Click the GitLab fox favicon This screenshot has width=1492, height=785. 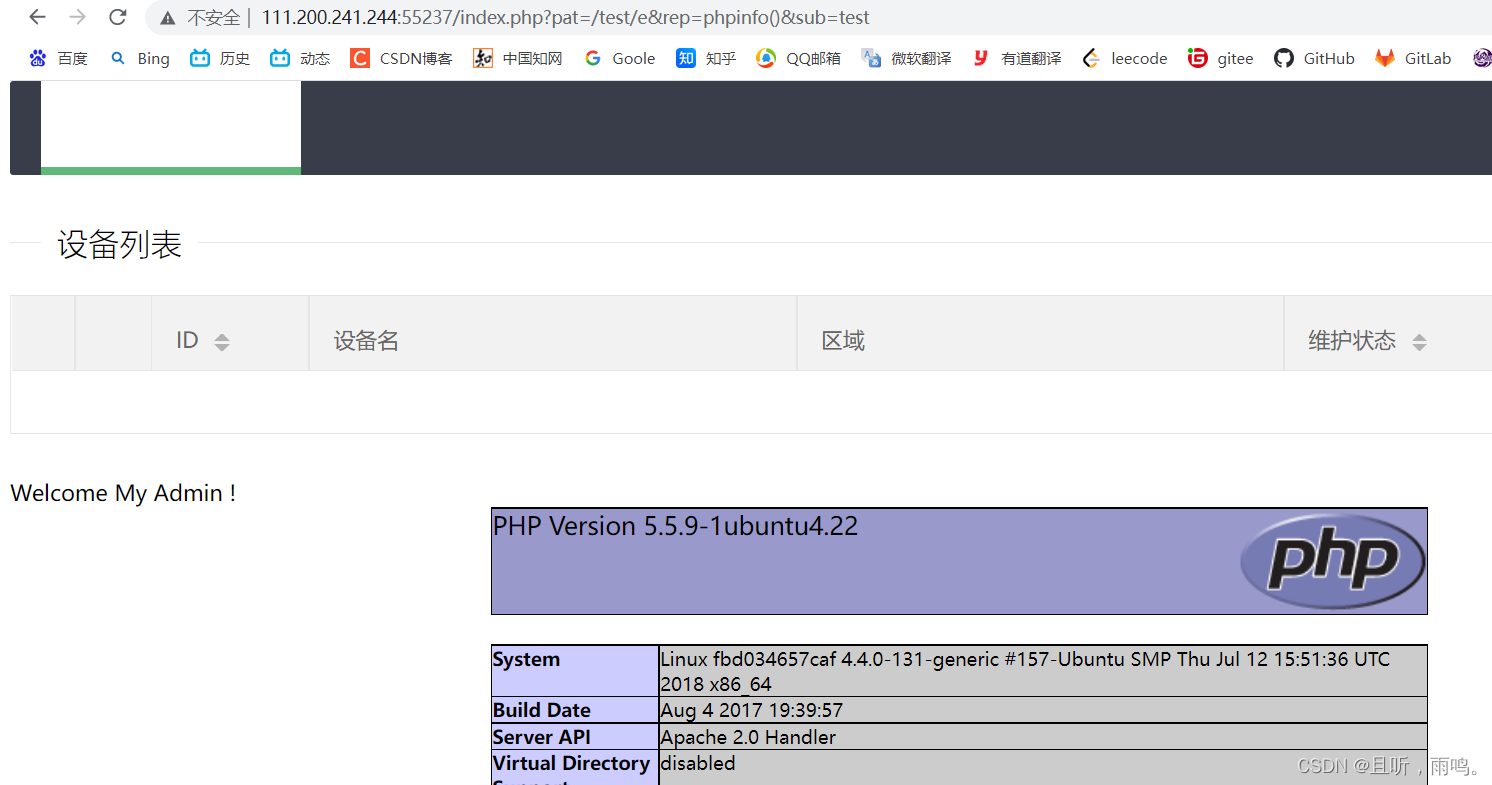point(1385,58)
